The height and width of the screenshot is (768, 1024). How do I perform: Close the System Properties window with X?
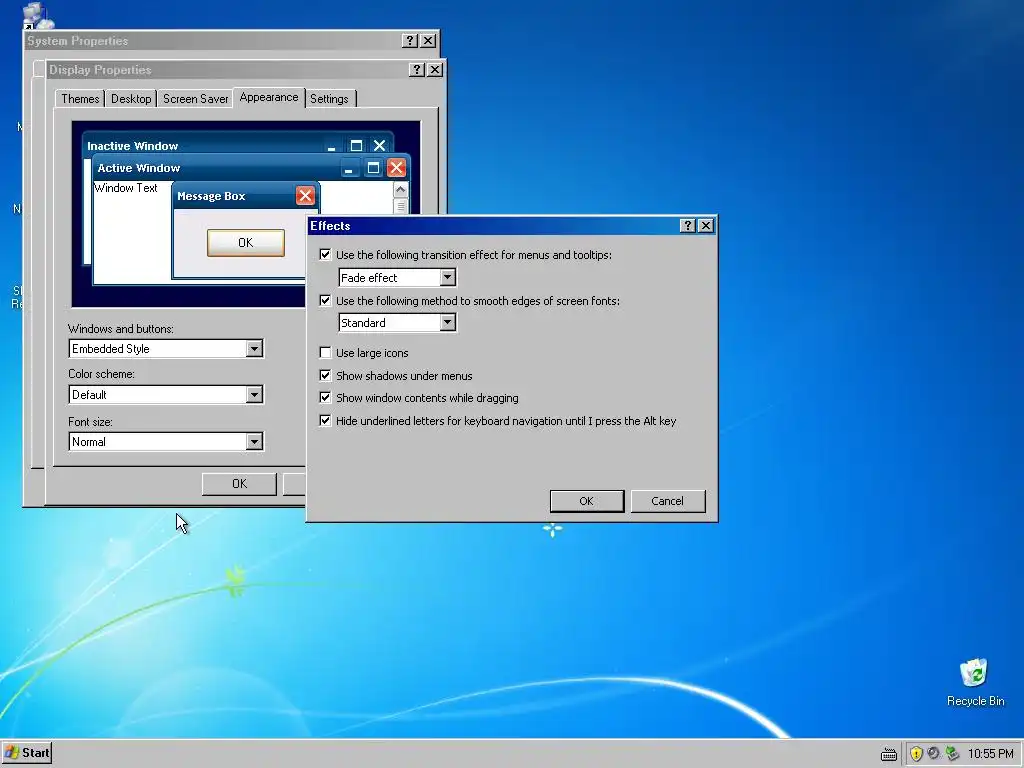(428, 40)
